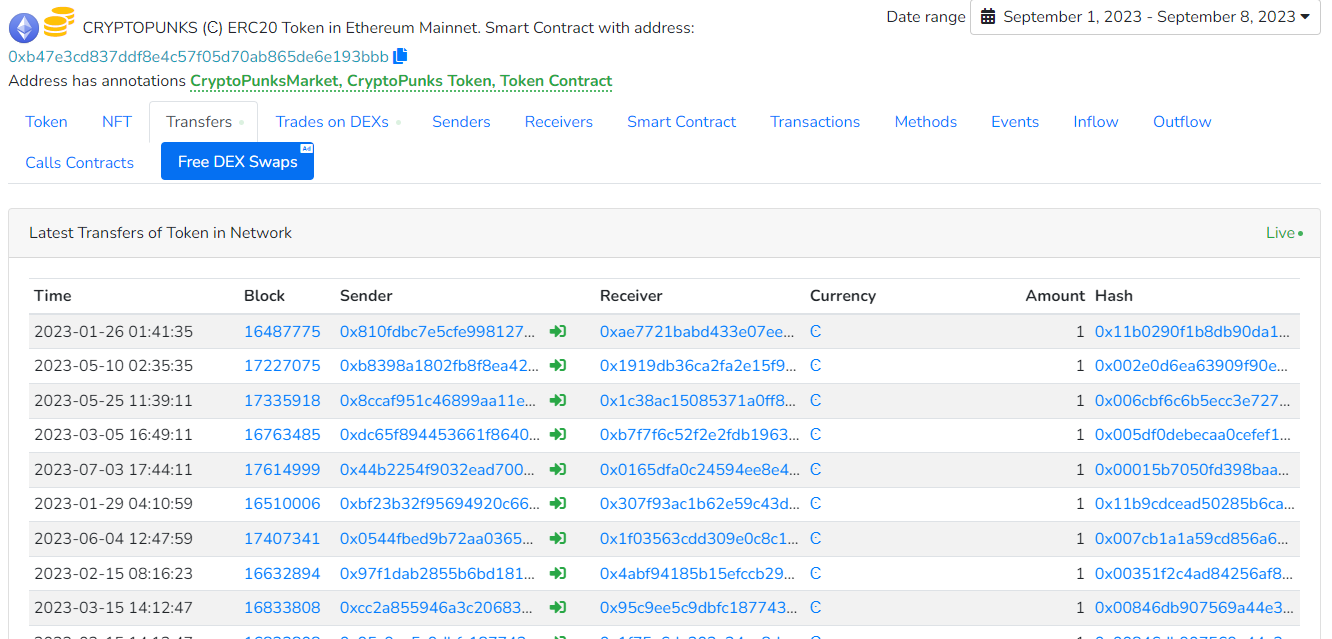Open the Calls Contracts tab
Image resolution: width=1332 pixels, height=639 pixels.
(x=80, y=163)
